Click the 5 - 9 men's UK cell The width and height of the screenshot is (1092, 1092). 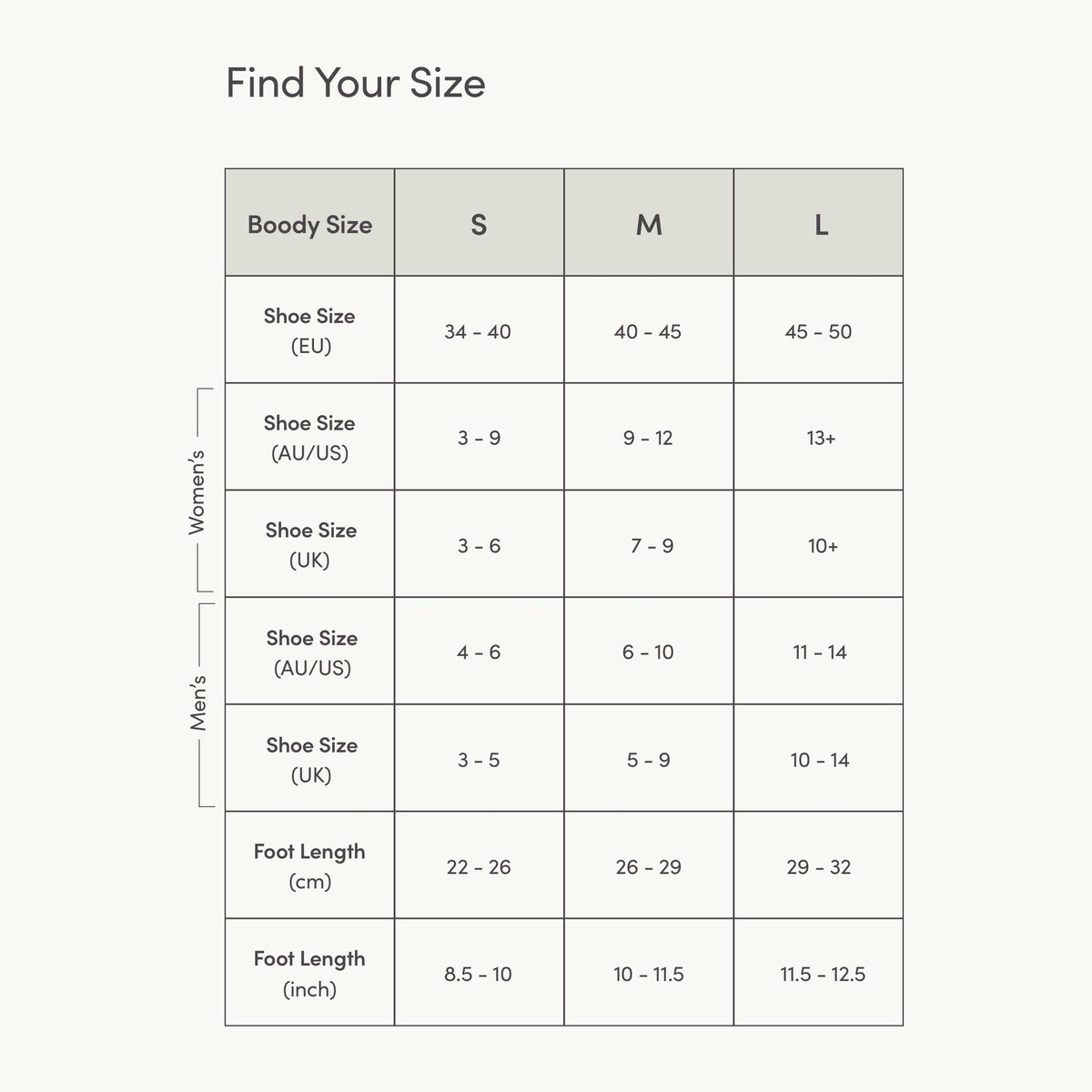coord(649,759)
